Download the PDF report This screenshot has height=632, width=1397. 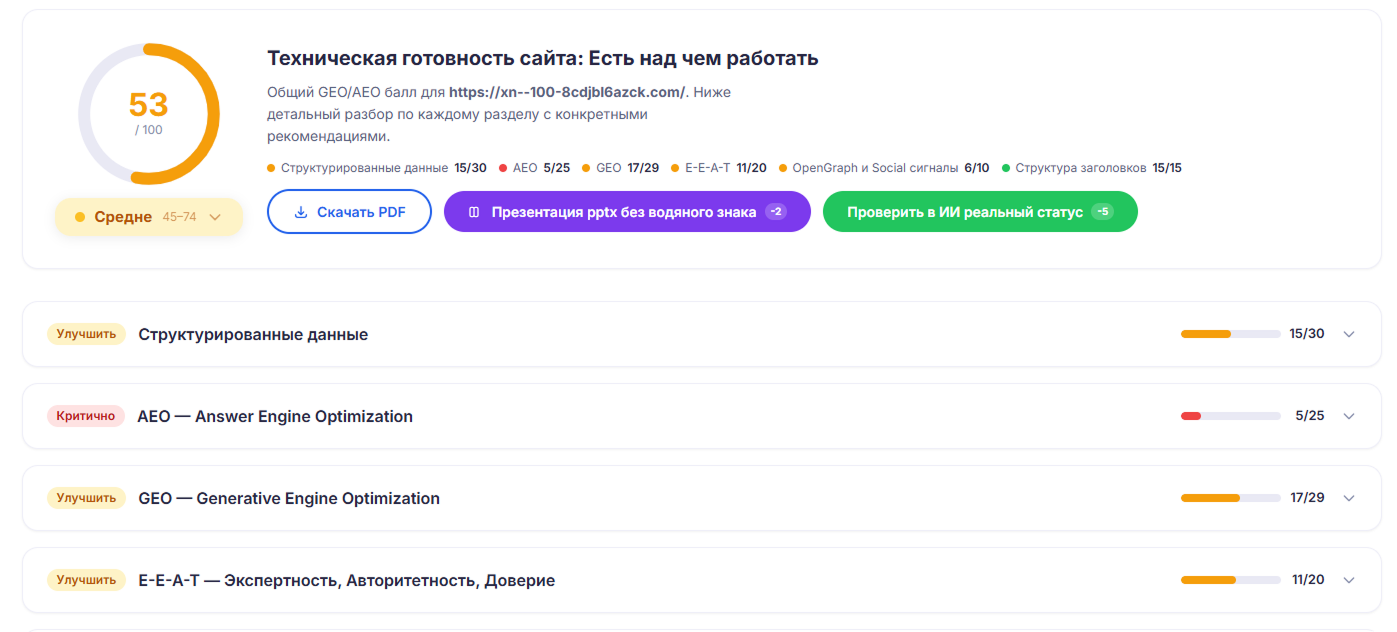tap(349, 212)
